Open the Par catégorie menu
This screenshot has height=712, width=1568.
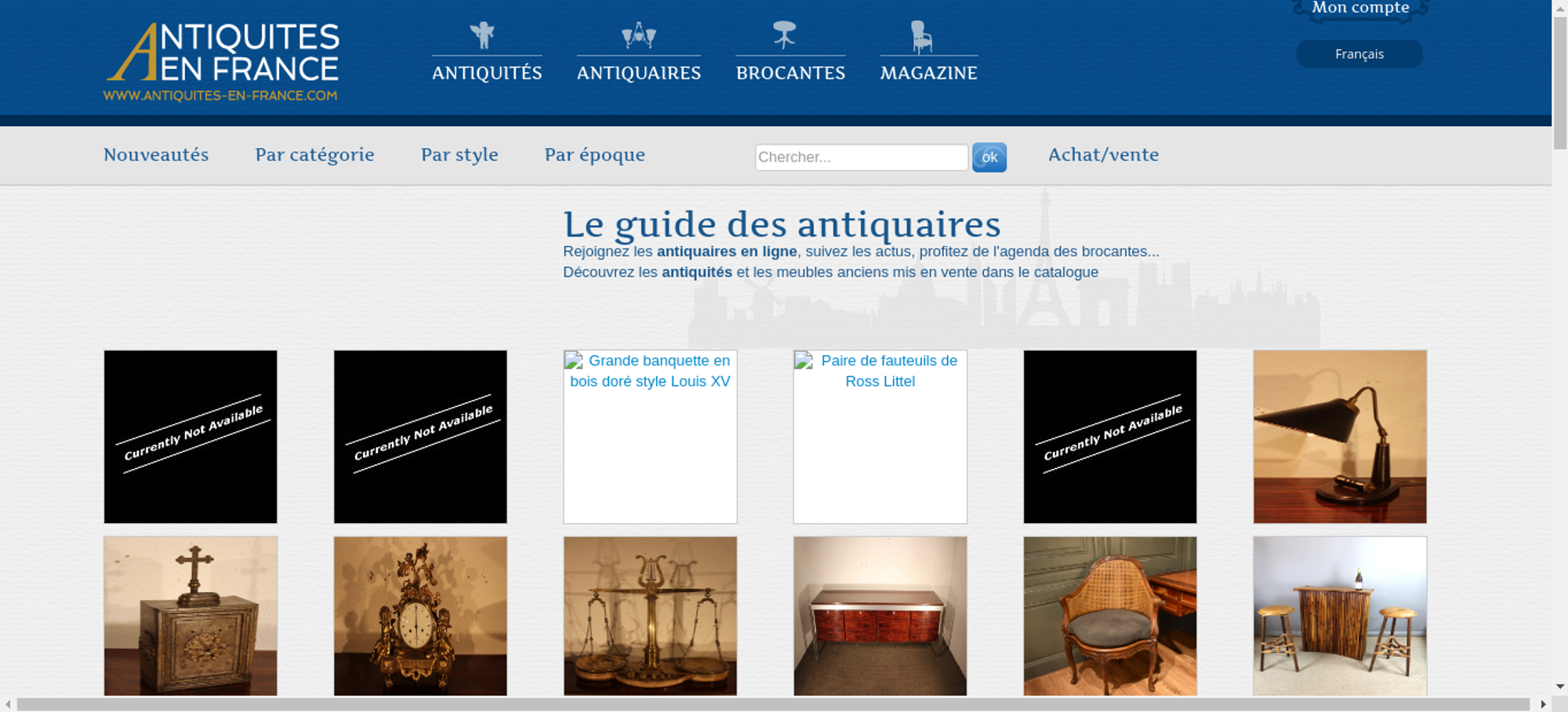tap(314, 155)
